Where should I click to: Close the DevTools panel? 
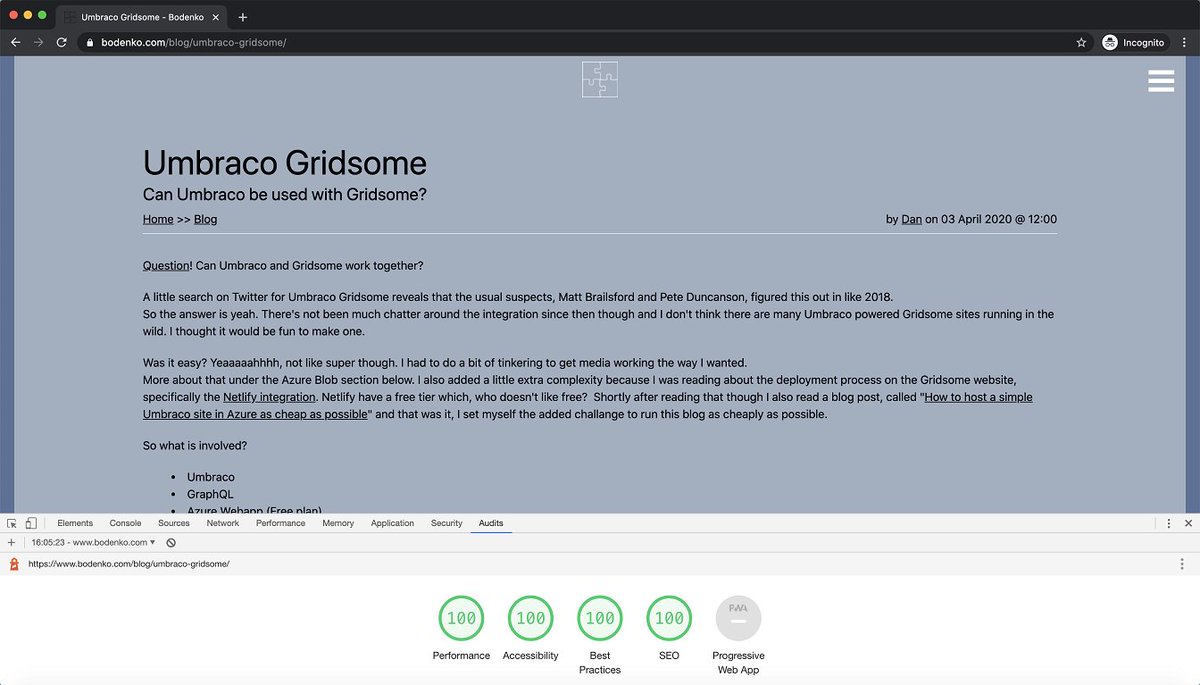pyautogui.click(x=1188, y=523)
